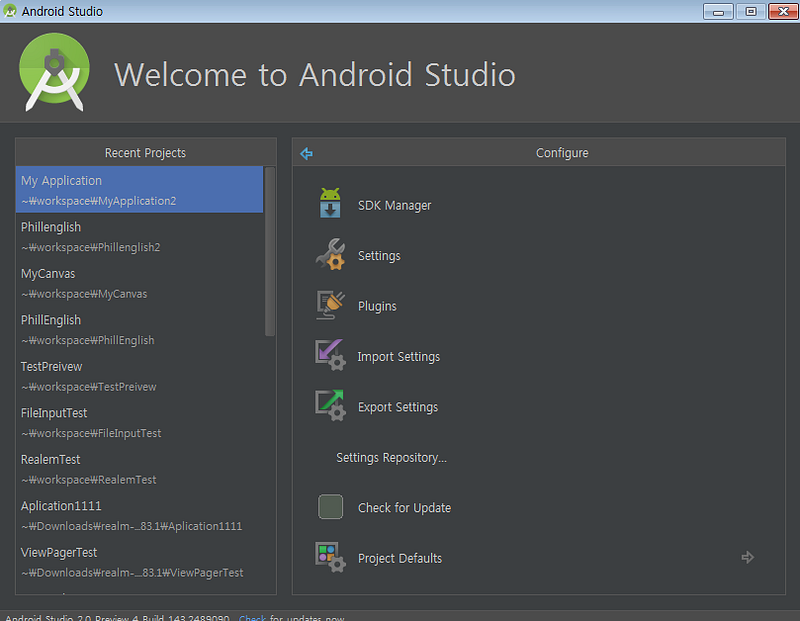
Task: Click the Configure panel title
Action: click(562, 153)
